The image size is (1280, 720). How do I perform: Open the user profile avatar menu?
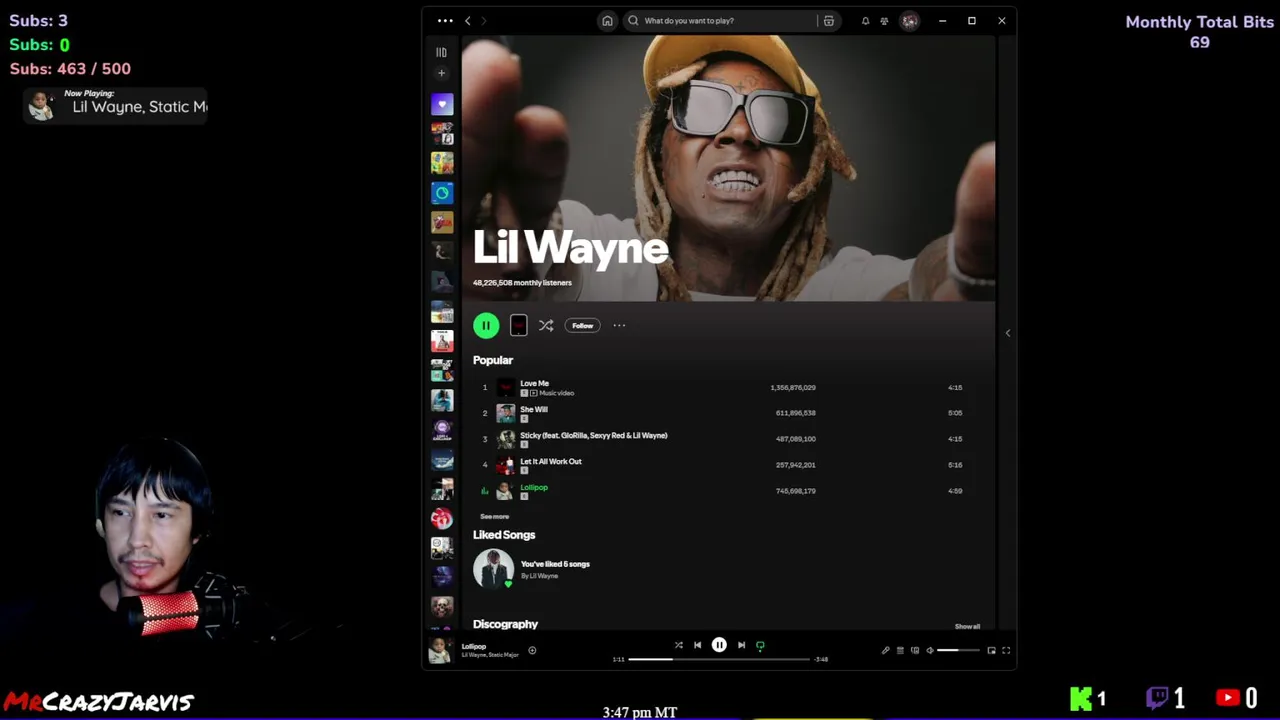click(909, 20)
